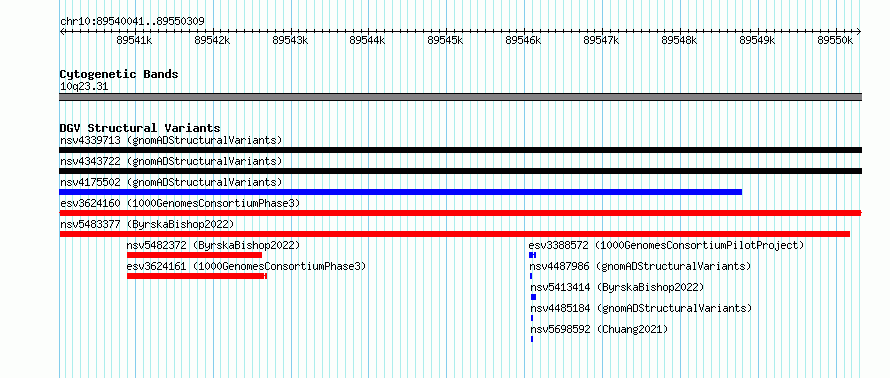Screen dimensions: 890x378
Task: Click the gray cytogenetic band bar
Action: click(x=460, y=97)
